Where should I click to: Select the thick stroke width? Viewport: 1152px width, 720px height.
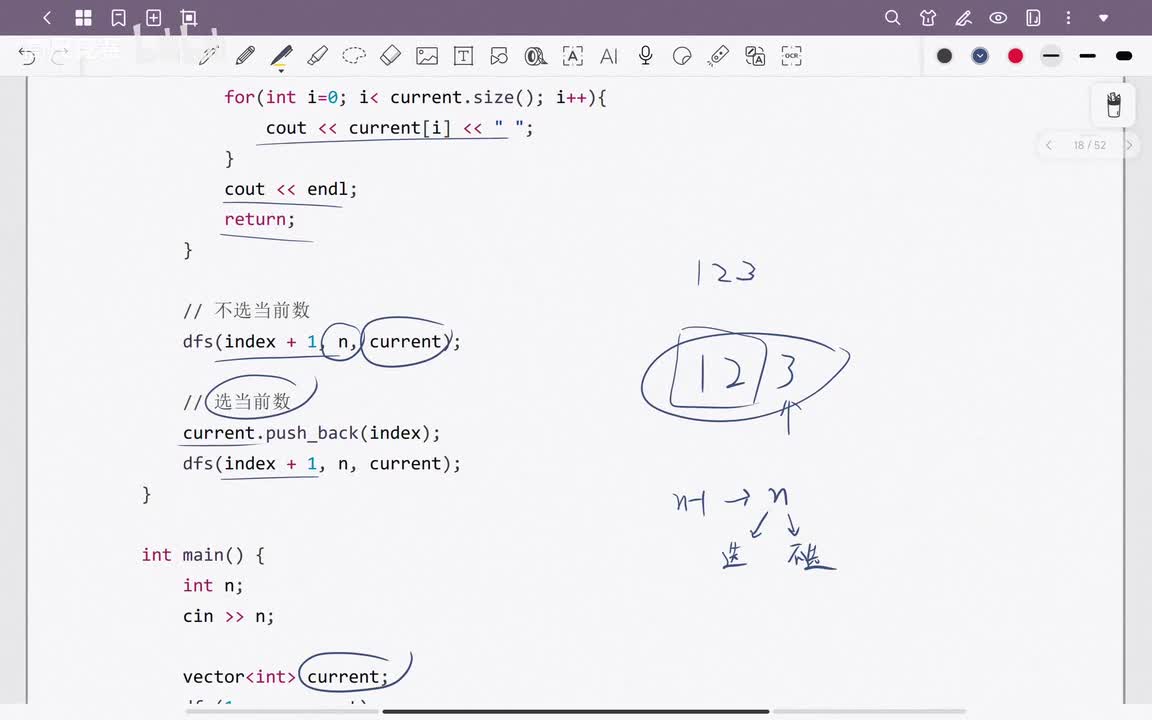point(1123,56)
